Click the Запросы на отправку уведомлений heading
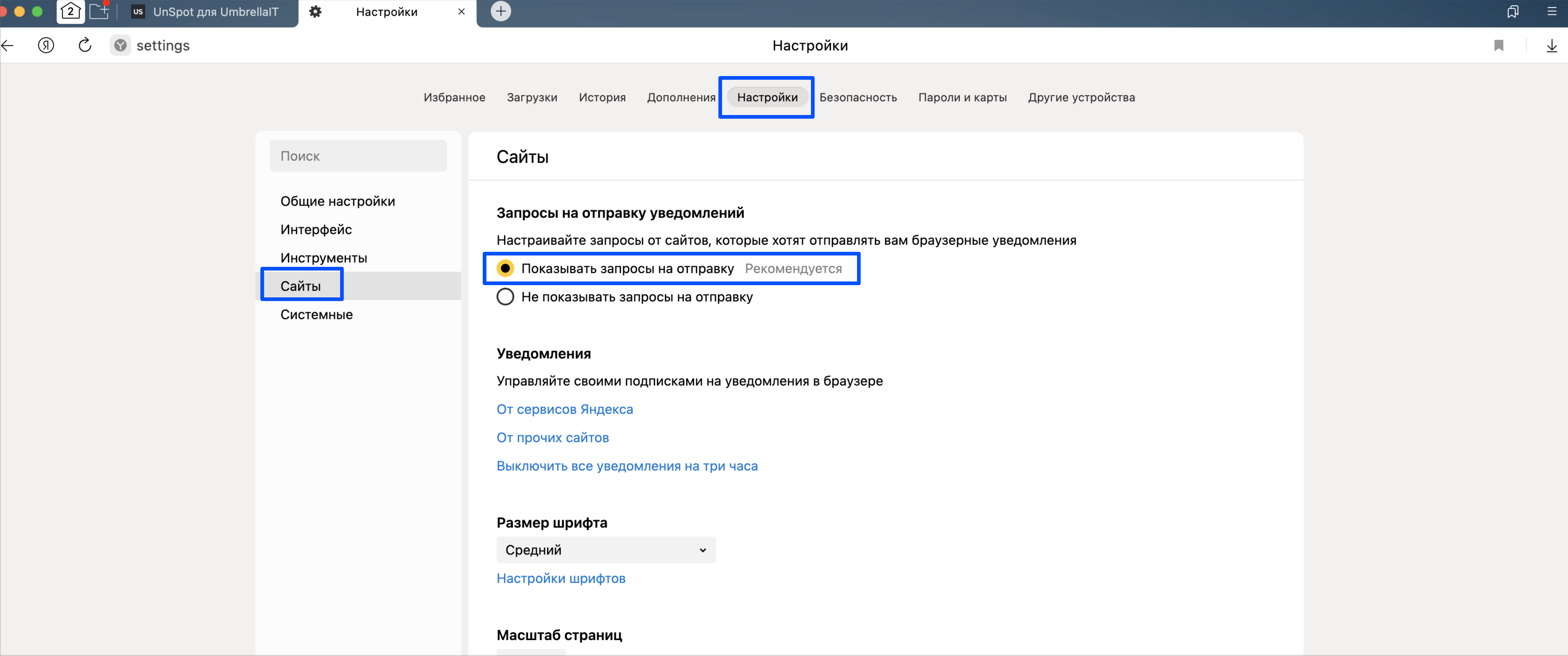 click(620, 213)
